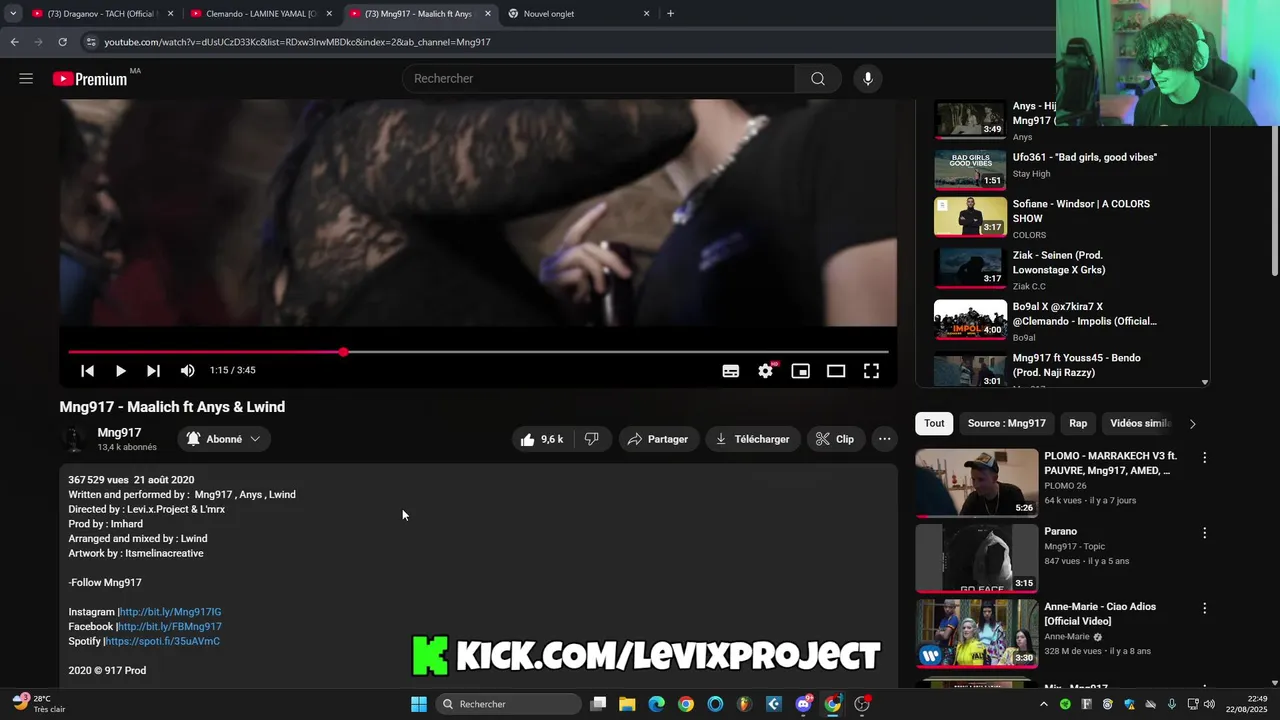Select the Rap filter chip
This screenshot has width=1280, height=720.
(x=1078, y=423)
